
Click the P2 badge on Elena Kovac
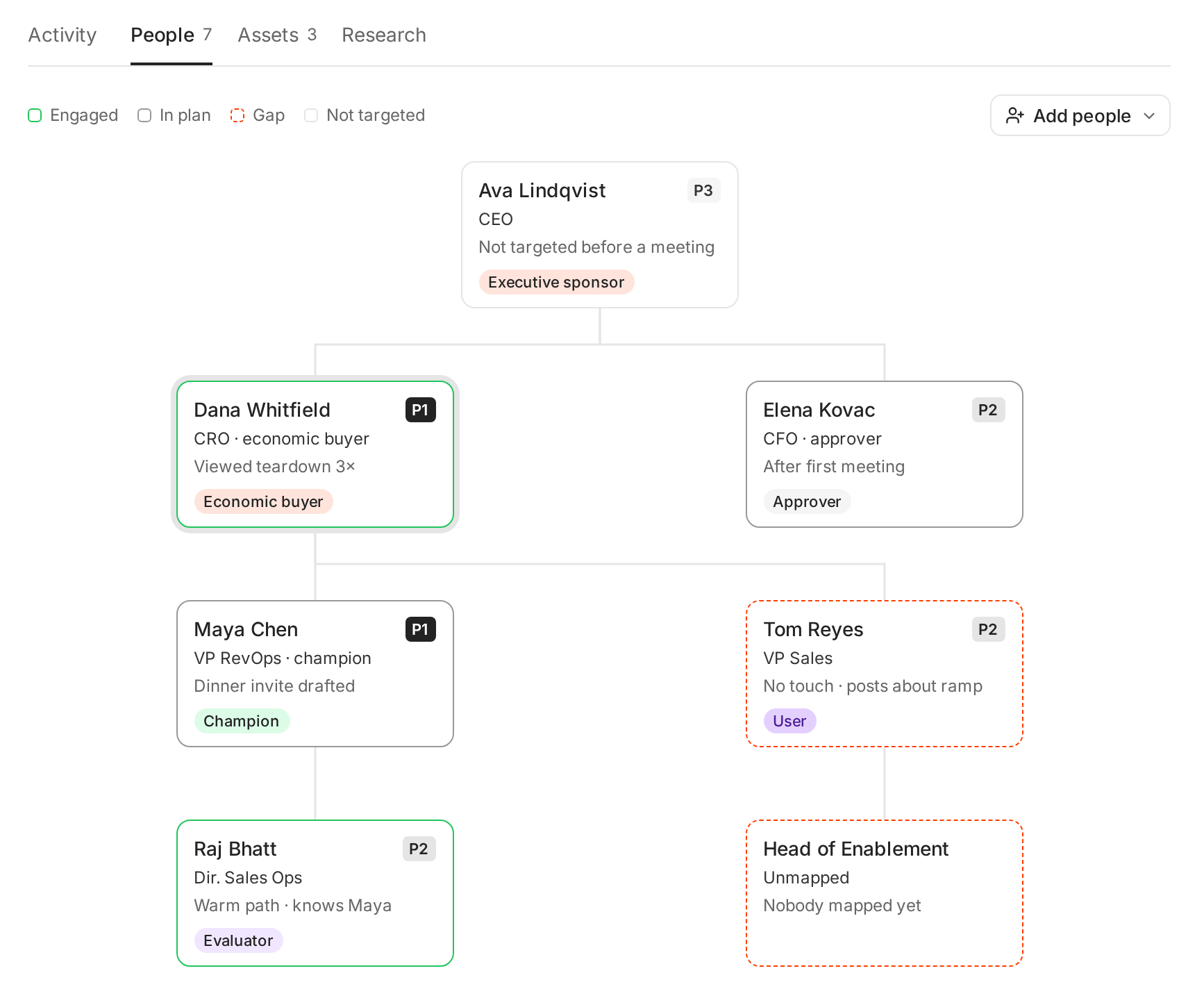(988, 410)
